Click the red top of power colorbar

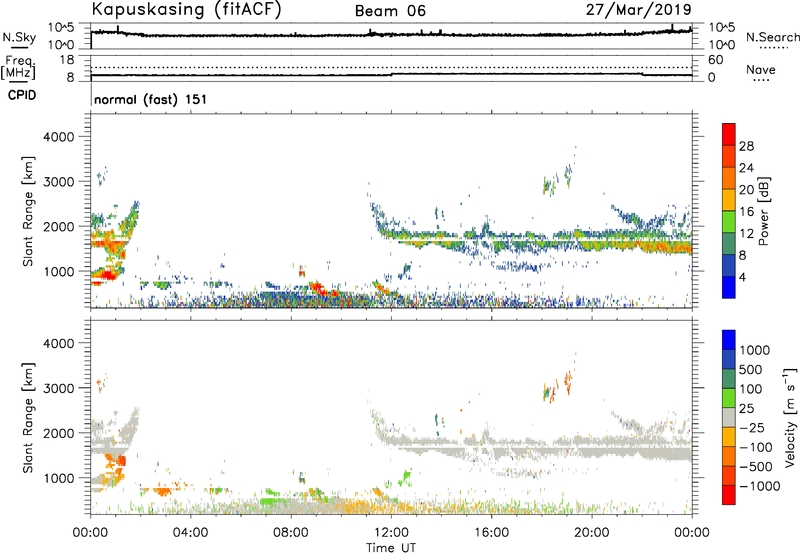click(729, 133)
